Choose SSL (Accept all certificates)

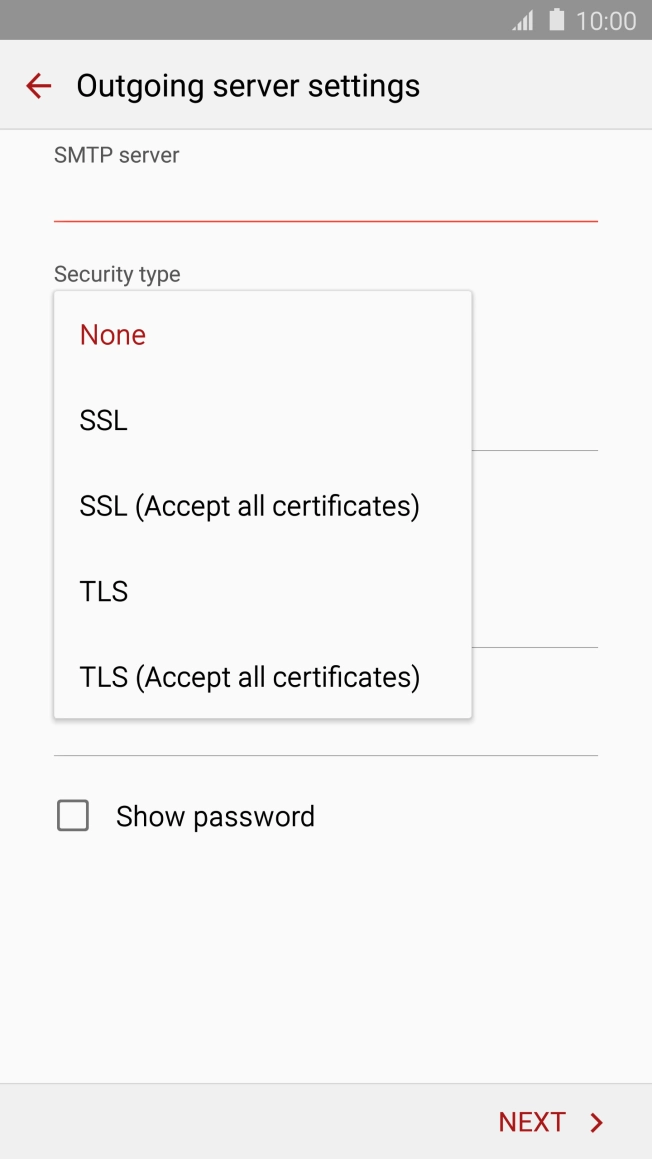click(249, 505)
